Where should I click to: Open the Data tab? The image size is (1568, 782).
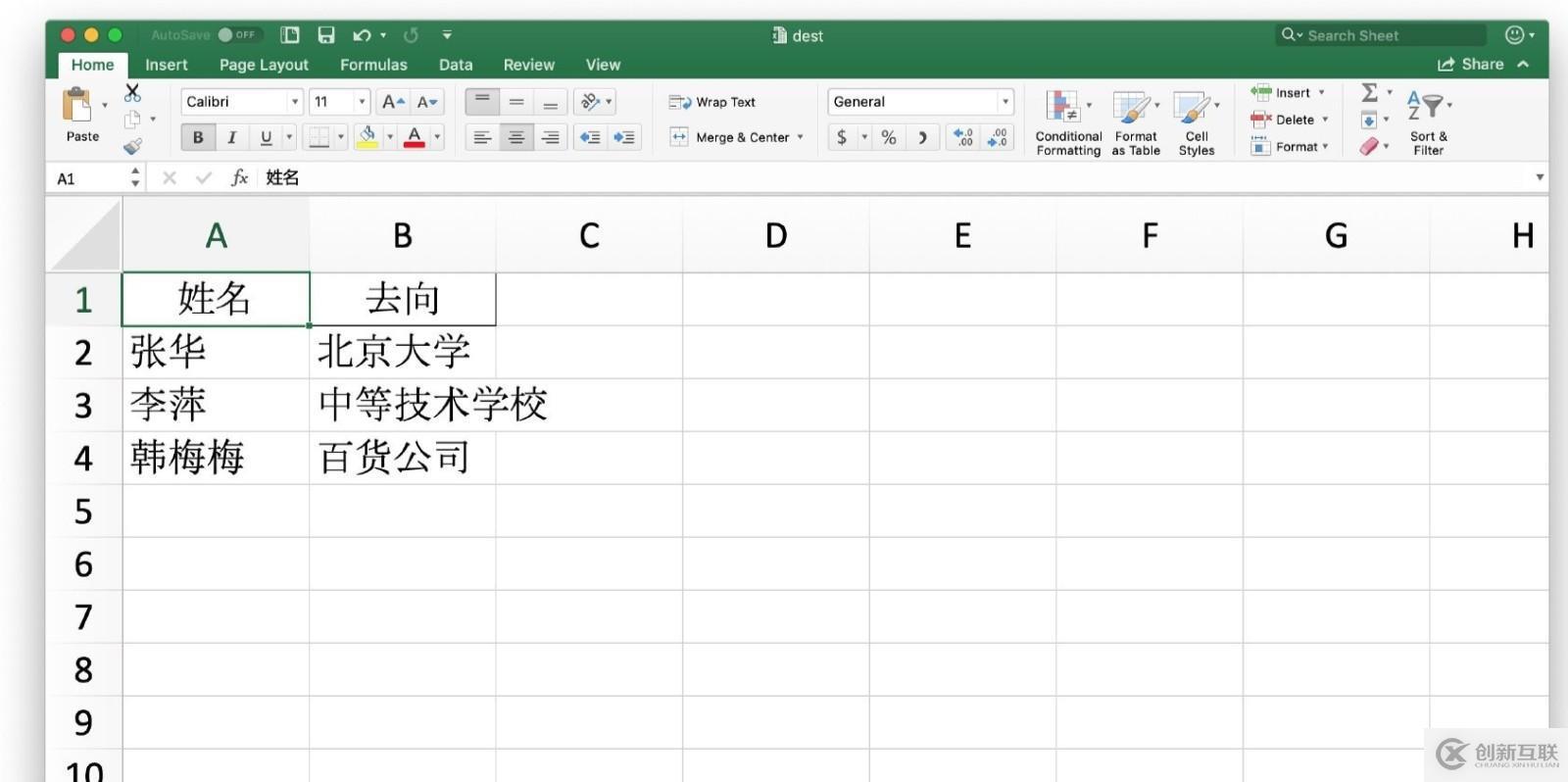(x=456, y=65)
